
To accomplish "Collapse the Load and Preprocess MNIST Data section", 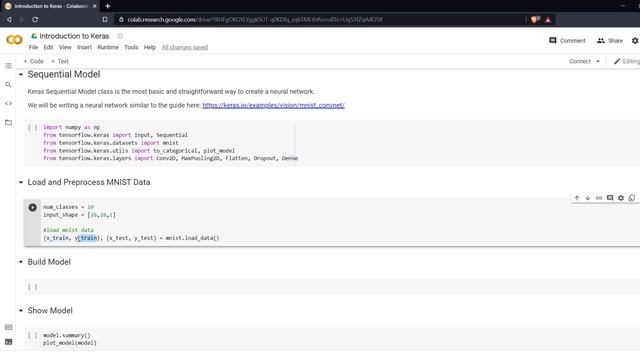I will click(x=21, y=182).
